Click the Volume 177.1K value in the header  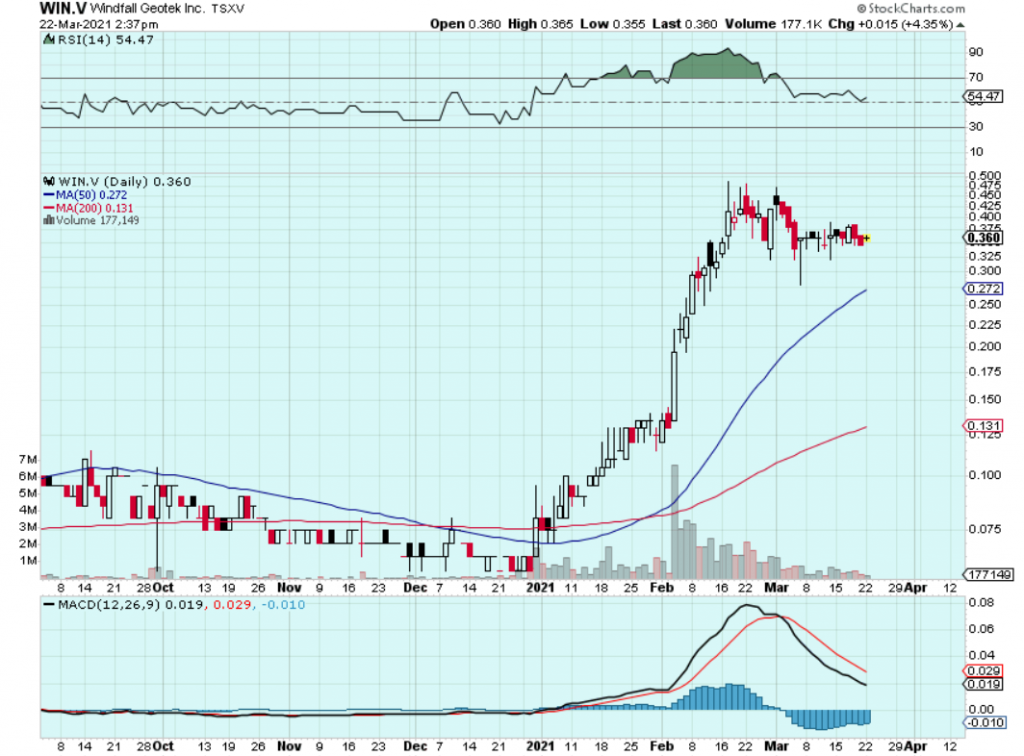click(773, 24)
